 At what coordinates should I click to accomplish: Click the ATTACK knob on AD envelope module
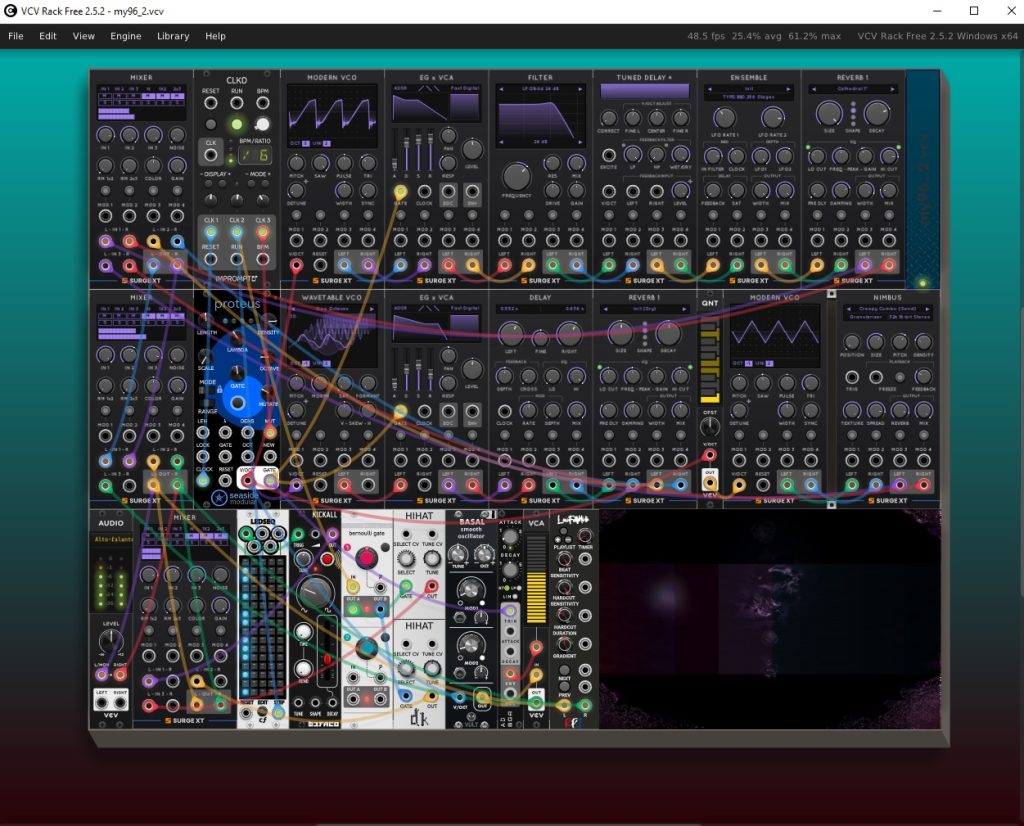click(x=510, y=537)
